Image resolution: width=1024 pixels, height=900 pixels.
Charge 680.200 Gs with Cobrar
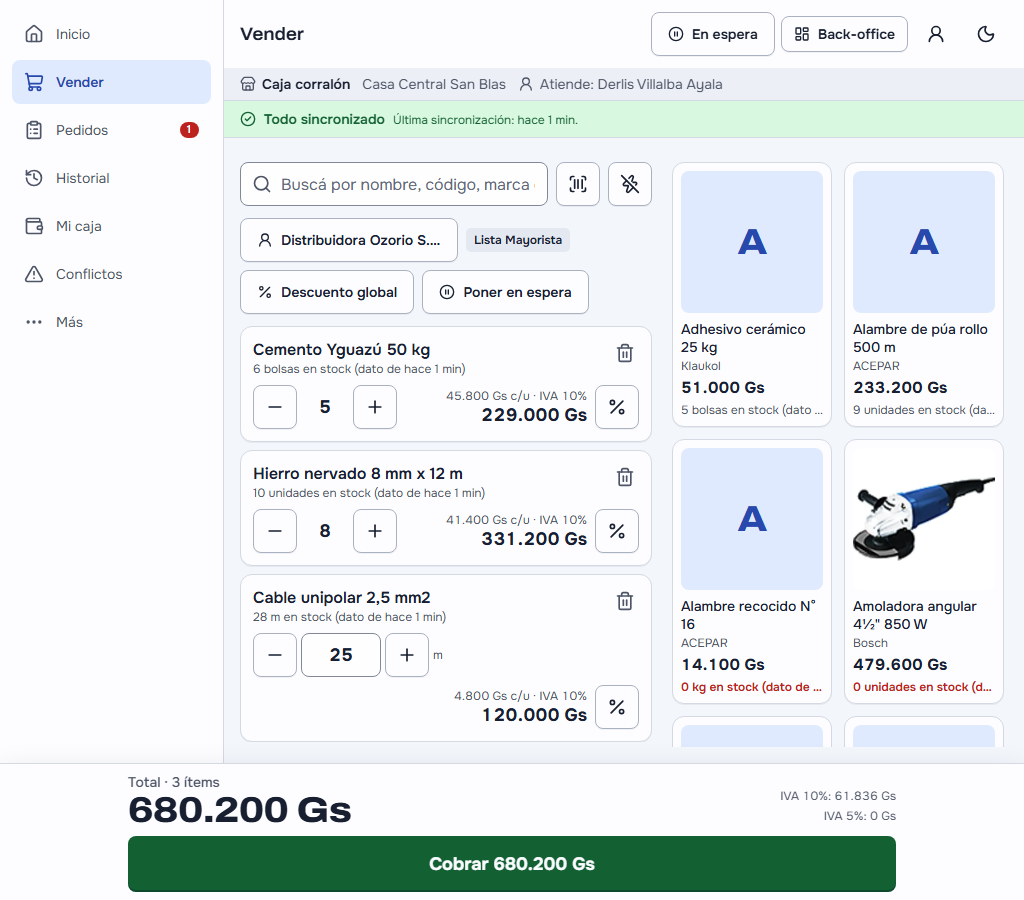[x=512, y=863]
